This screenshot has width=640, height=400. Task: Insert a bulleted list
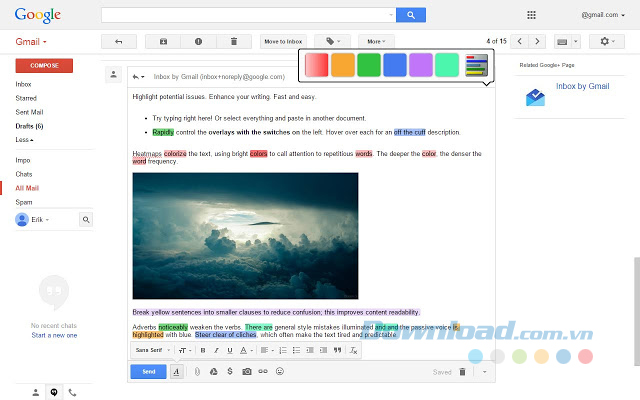(296, 350)
